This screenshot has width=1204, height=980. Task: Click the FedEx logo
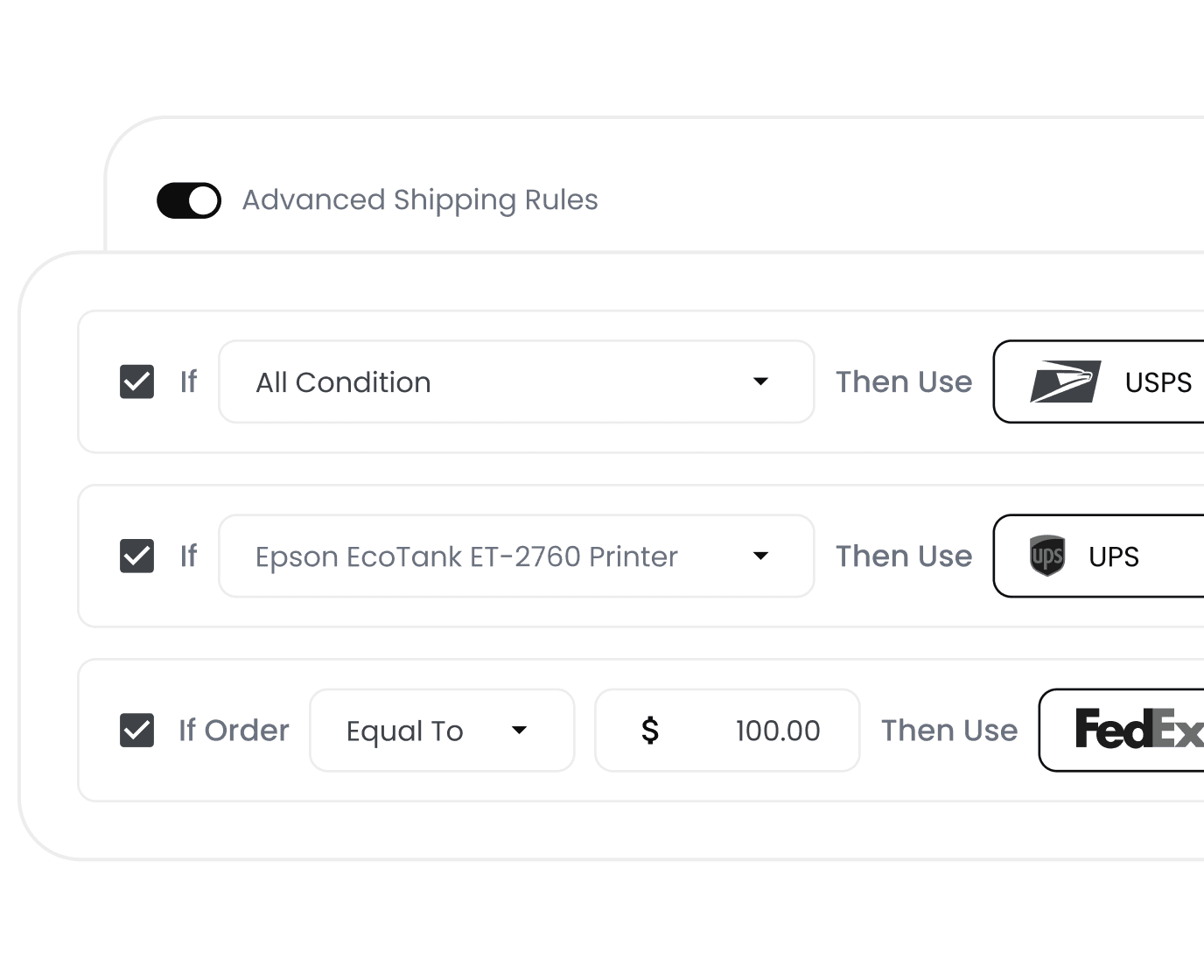1138,730
